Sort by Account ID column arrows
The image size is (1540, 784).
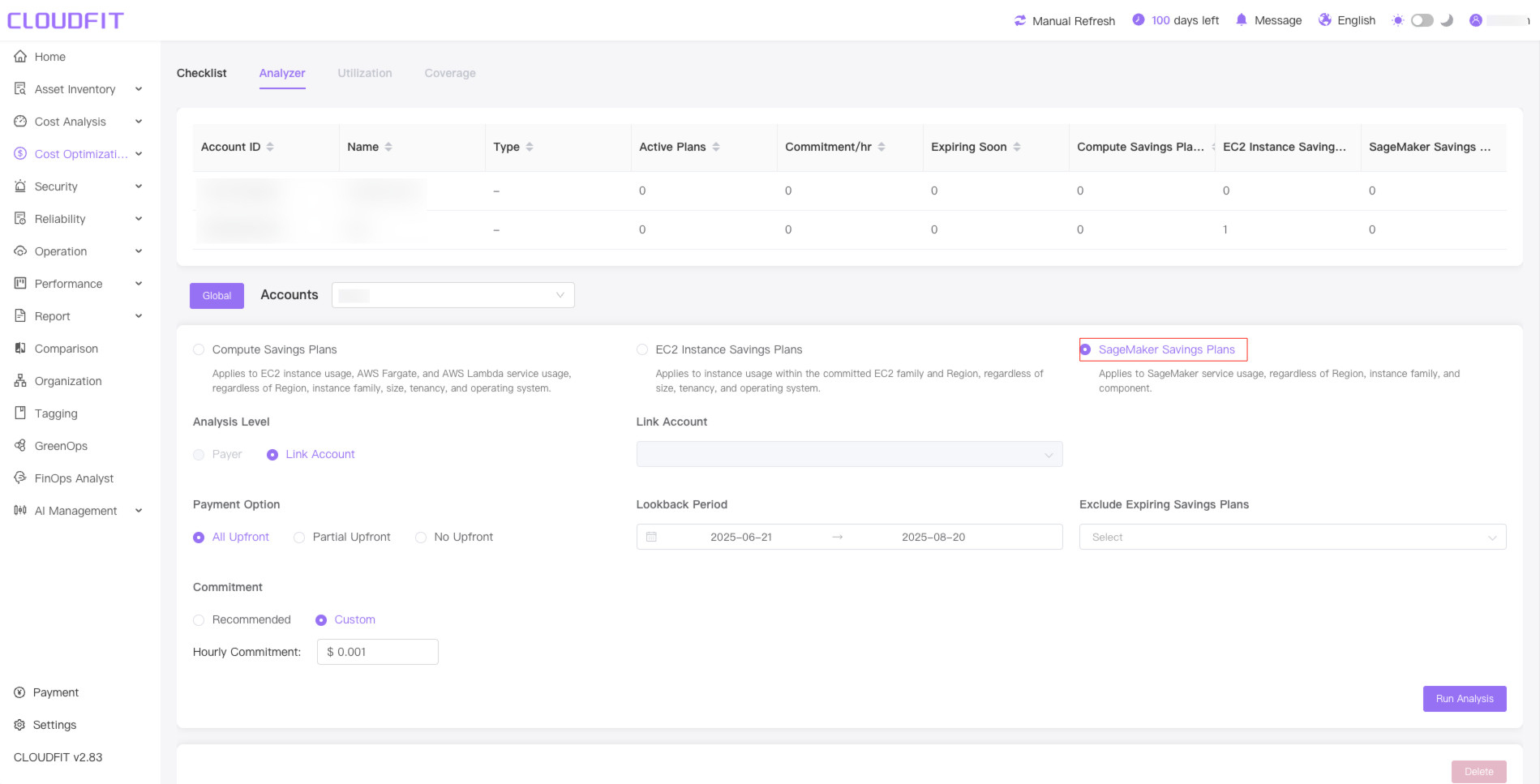tap(270, 147)
